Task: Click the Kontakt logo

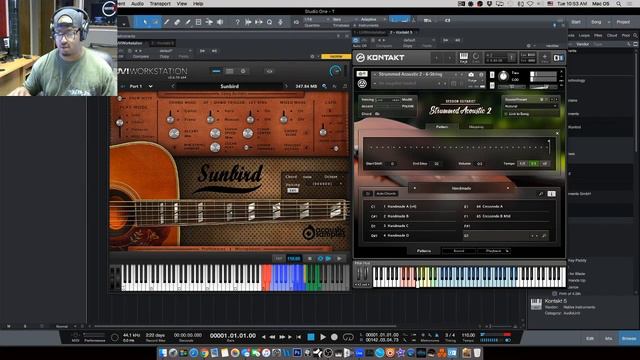Action: click(x=380, y=58)
